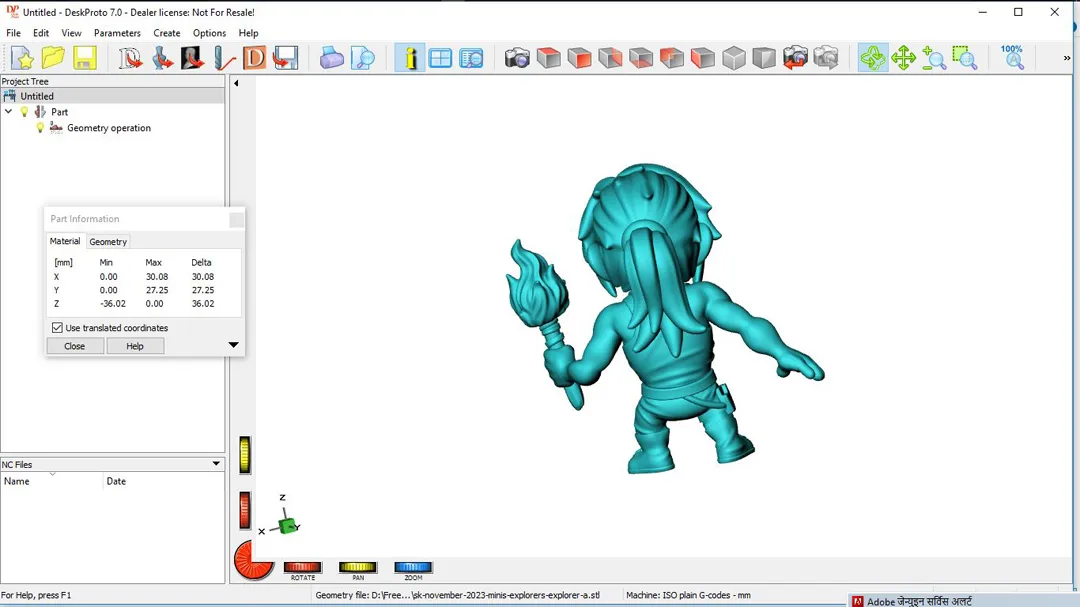
Task: Activate the Zoom Window dotted rectangle tool
Action: [965, 58]
